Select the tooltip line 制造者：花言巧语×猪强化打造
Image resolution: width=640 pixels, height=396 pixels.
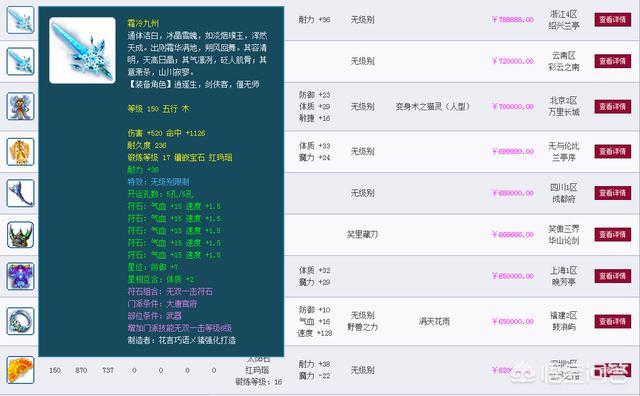(182, 340)
